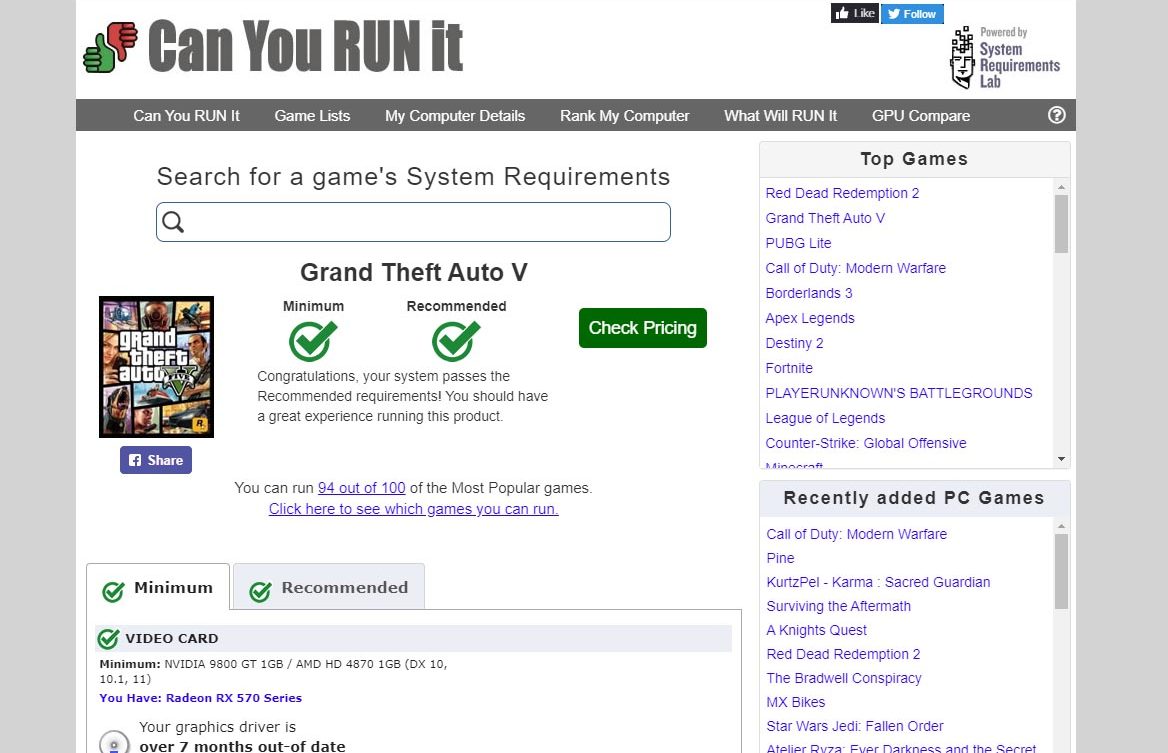Click the Grand Theft Auto V cover art
Image resolution: width=1168 pixels, height=753 pixels.
click(156, 367)
